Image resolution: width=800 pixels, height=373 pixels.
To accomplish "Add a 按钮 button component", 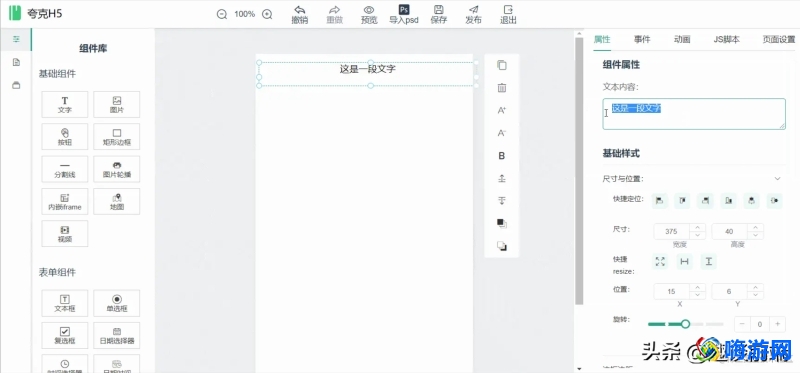I will pos(65,137).
